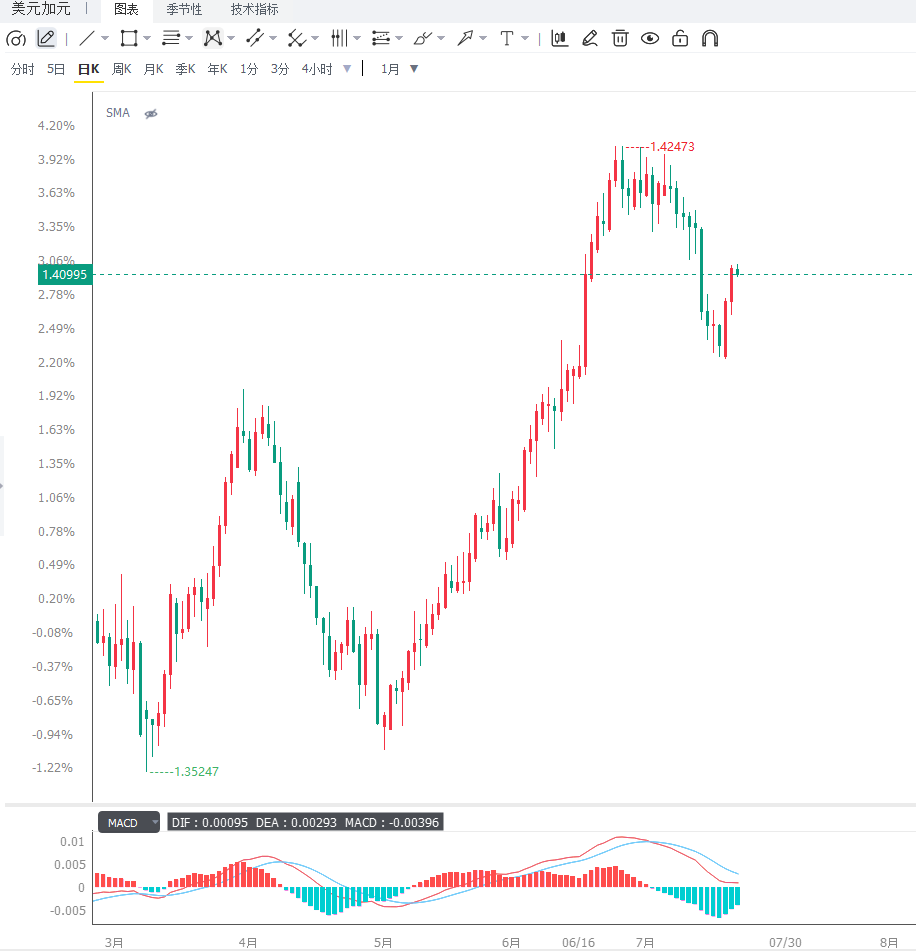The width and height of the screenshot is (916, 951).
Task: Open the 技术指标 tab
Action: click(255, 10)
